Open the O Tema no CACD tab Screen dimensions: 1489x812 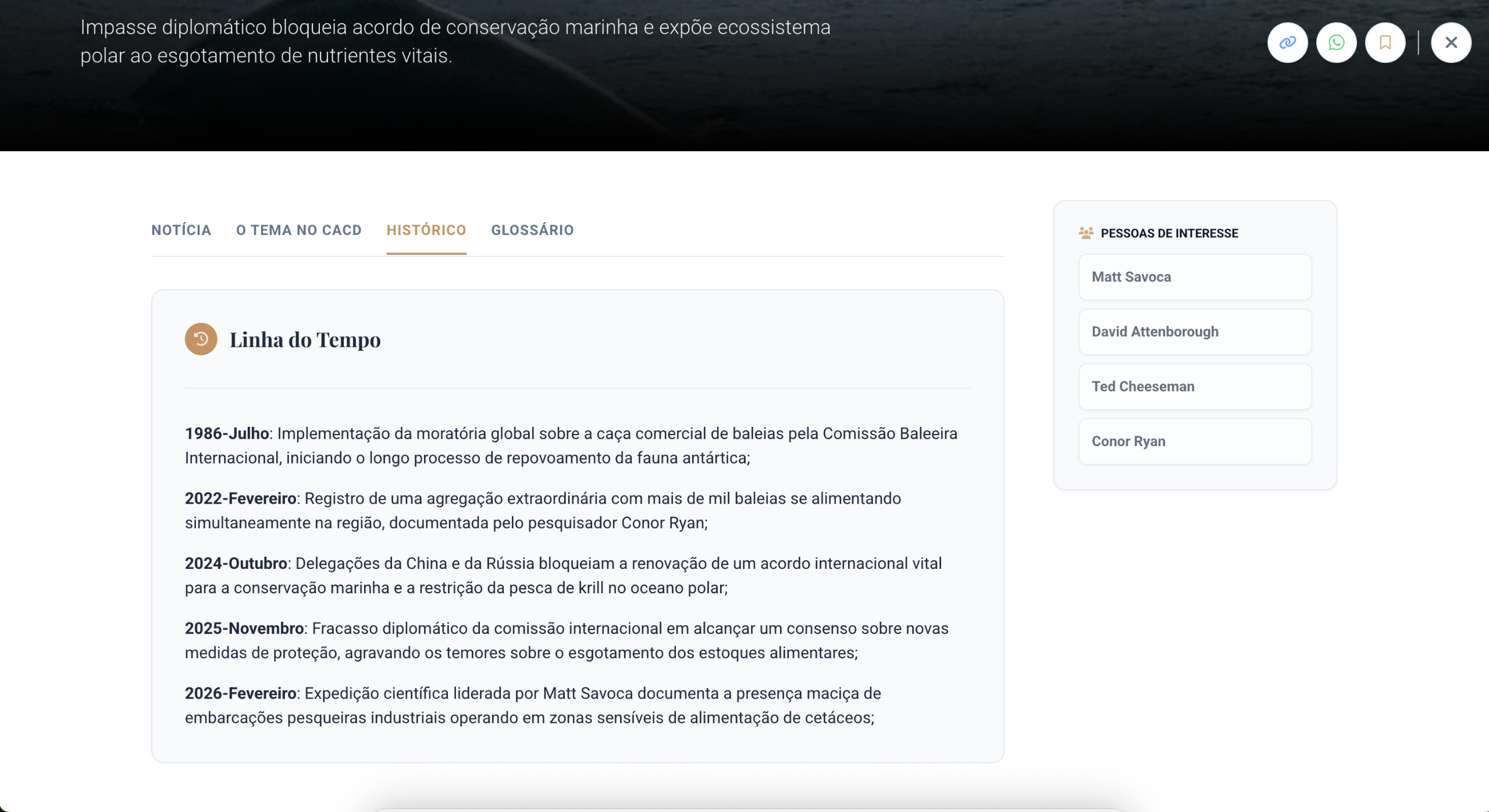(298, 230)
